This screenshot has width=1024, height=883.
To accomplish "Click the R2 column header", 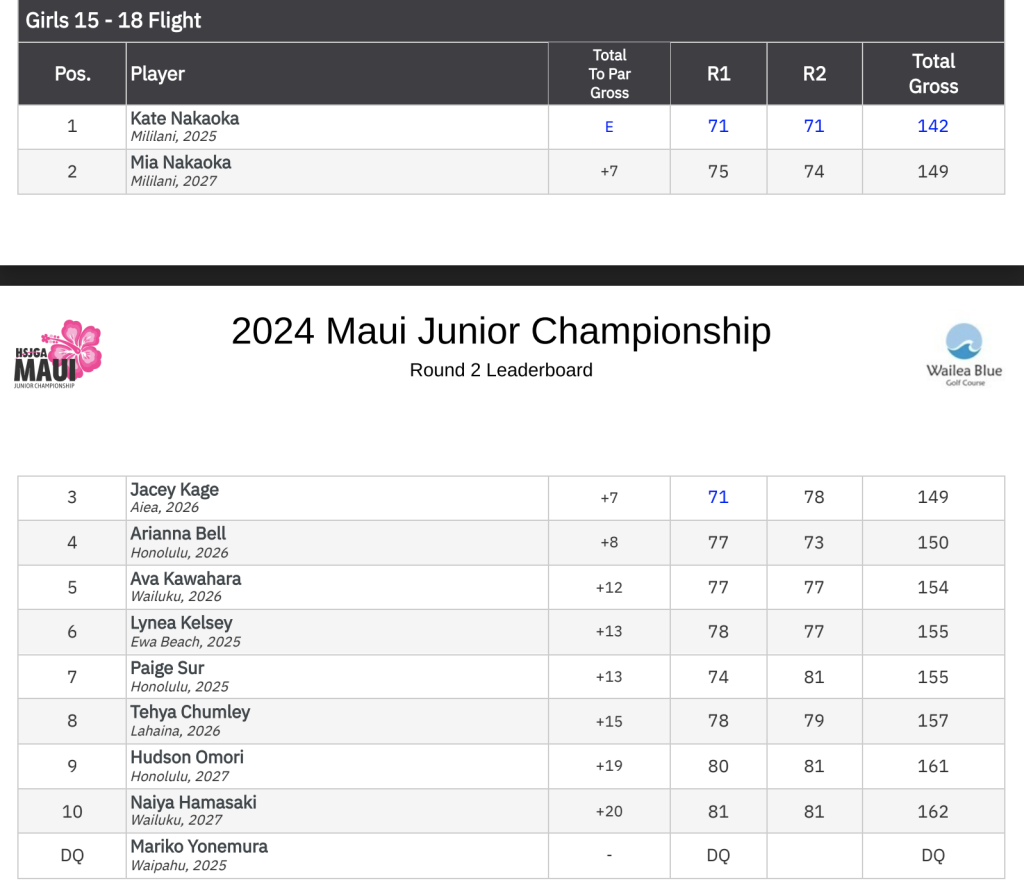I will (814, 74).
